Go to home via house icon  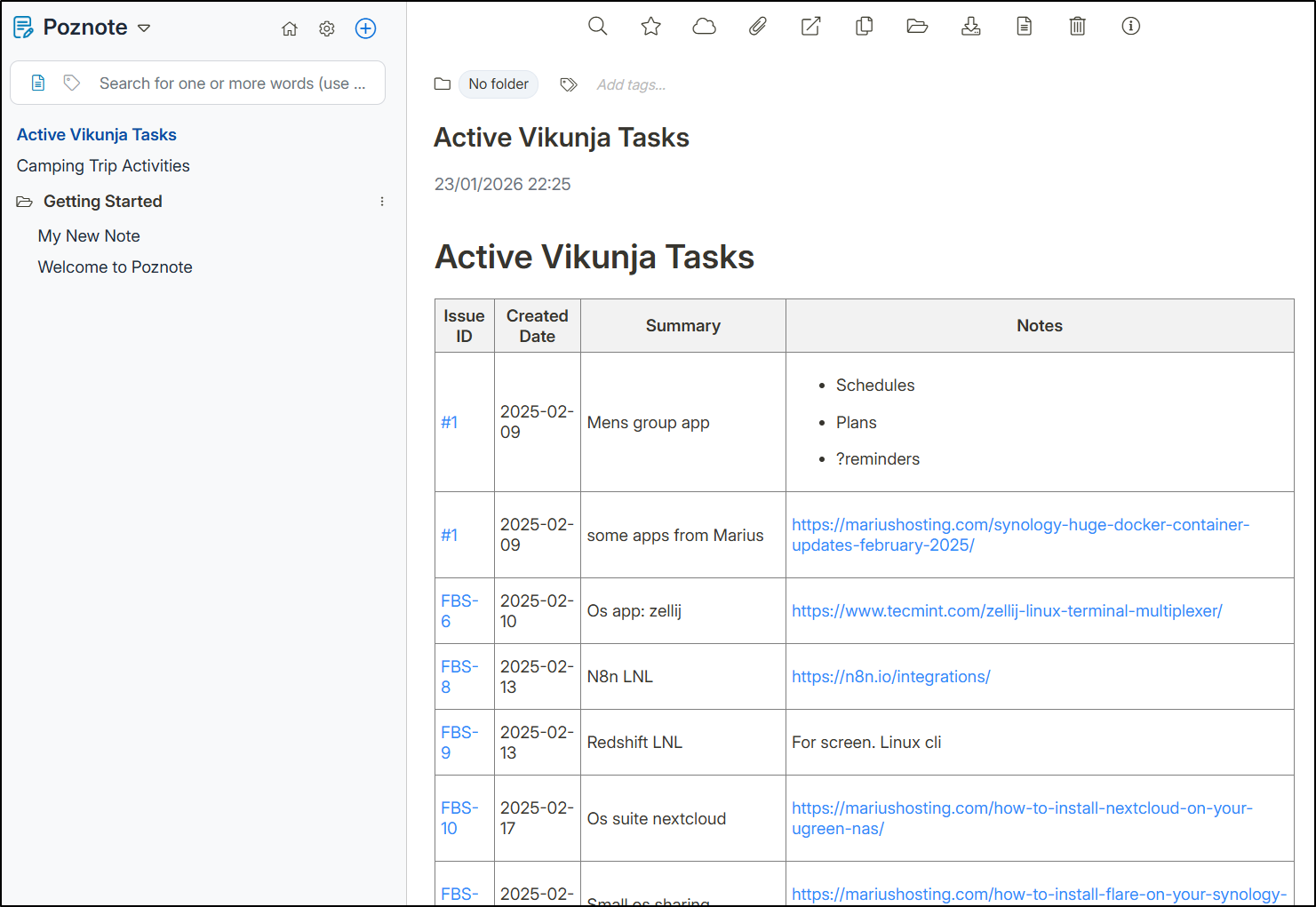(290, 29)
